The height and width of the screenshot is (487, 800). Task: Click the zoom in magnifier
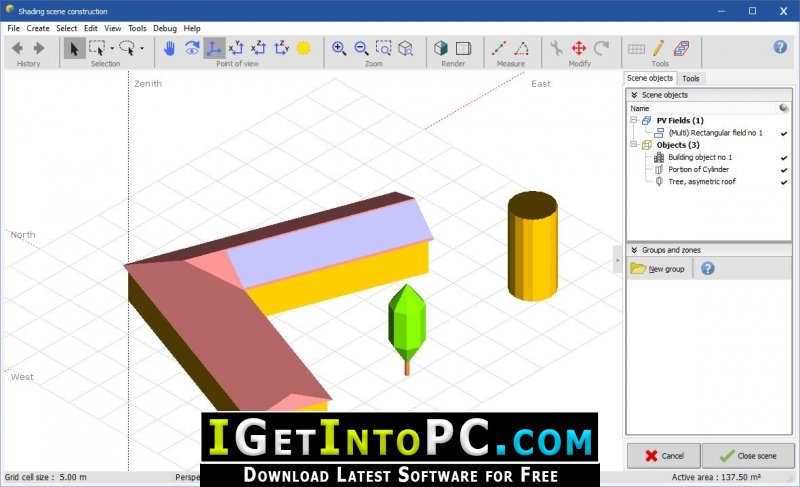339,48
